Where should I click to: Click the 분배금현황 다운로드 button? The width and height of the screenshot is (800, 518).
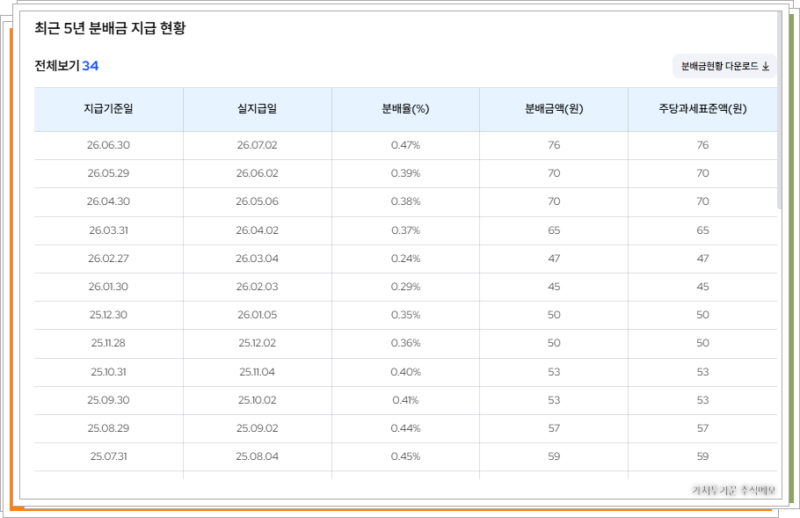pyautogui.click(x=724, y=66)
